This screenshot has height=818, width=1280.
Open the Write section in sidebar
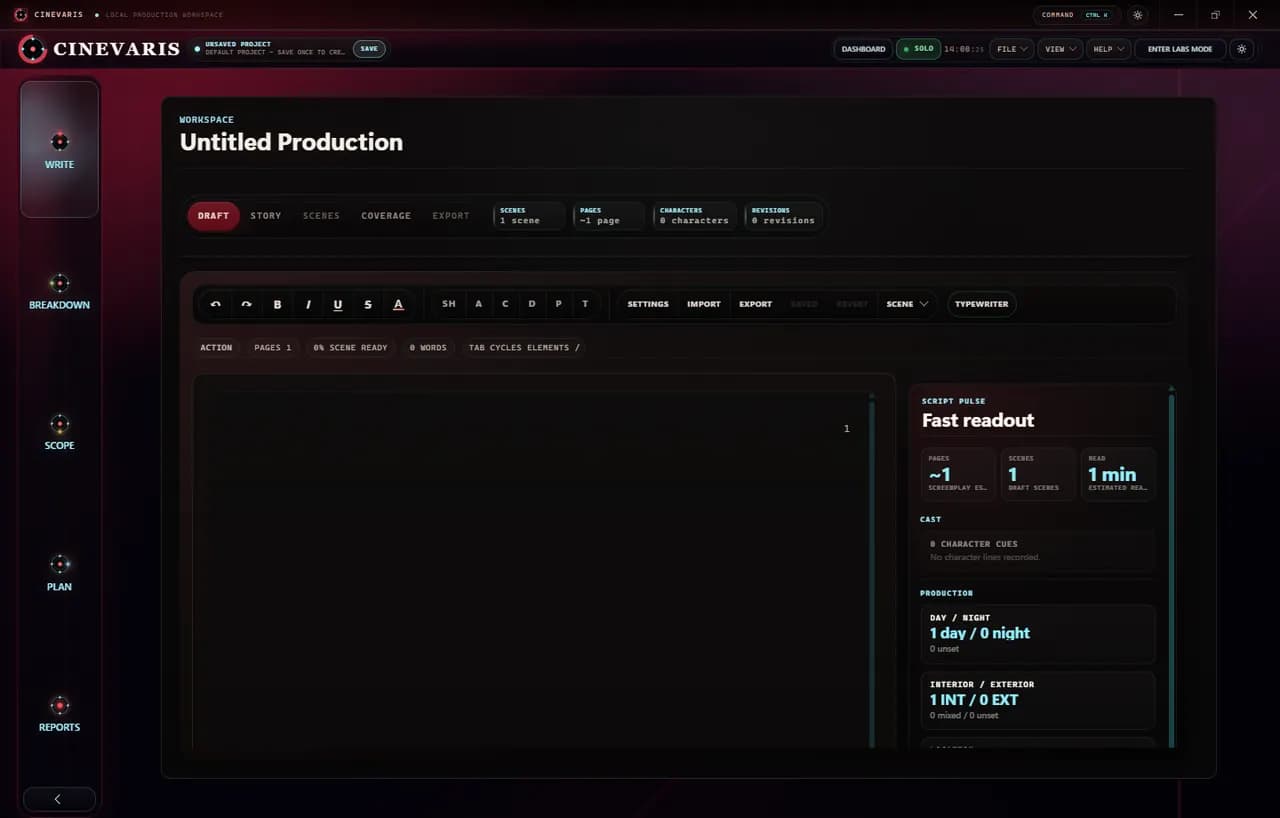59,149
